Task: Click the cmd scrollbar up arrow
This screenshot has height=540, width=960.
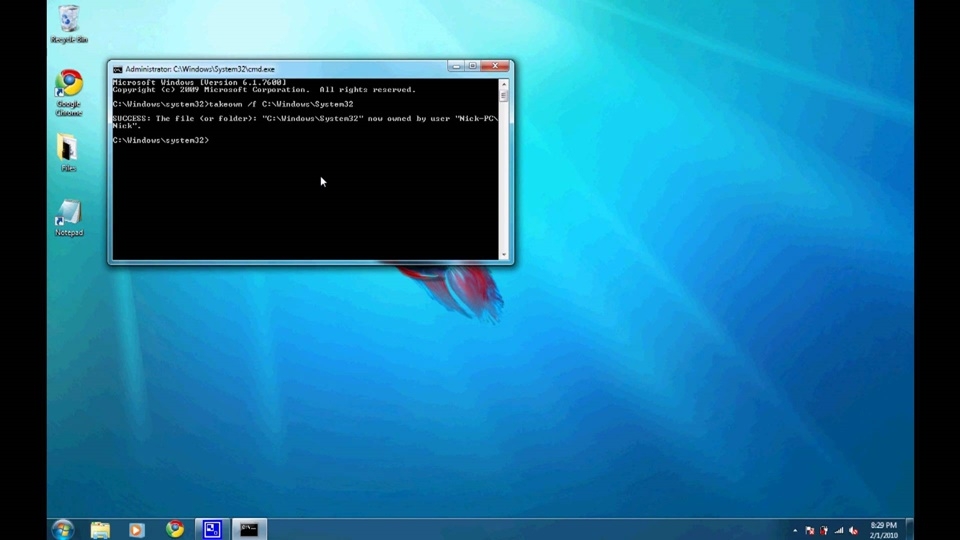Action: [x=504, y=84]
